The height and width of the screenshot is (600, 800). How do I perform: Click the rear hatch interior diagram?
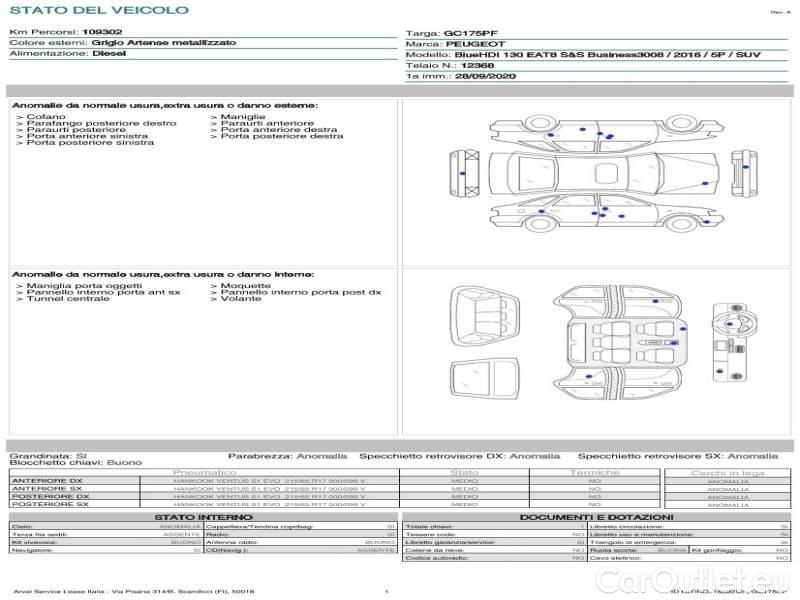tap(485, 318)
